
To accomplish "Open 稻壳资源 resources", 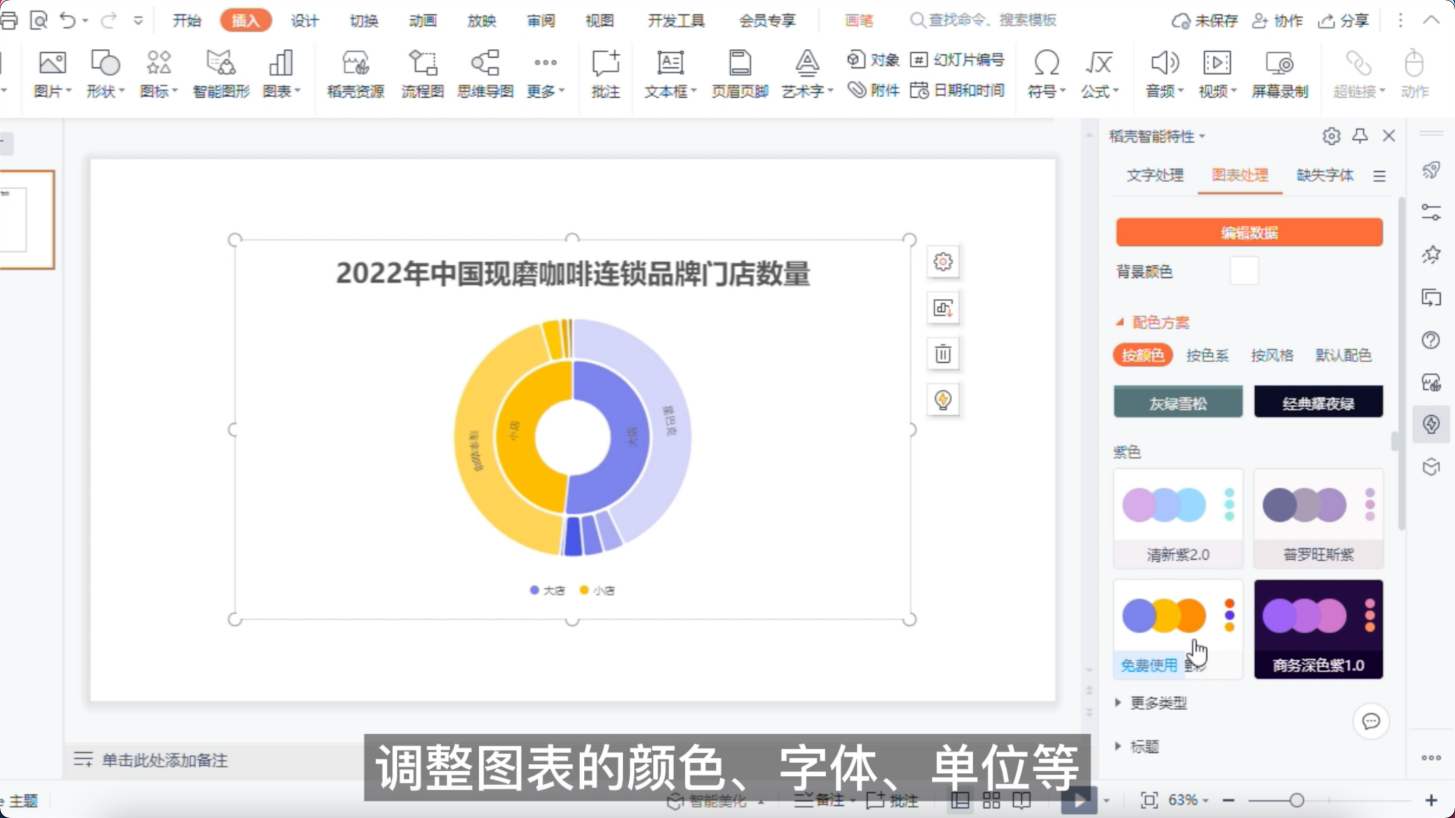I will (355, 74).
